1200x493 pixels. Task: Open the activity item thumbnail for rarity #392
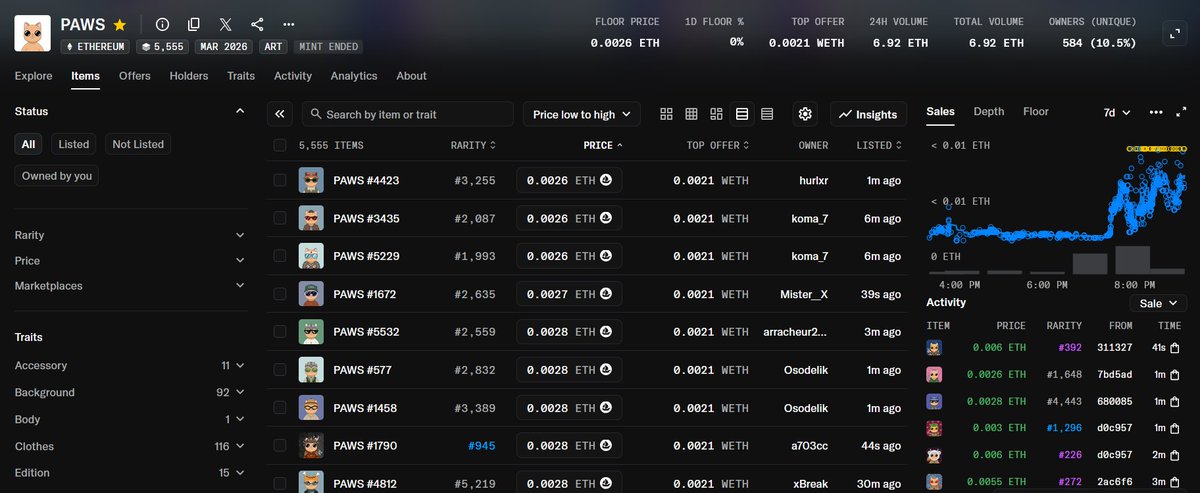click(934, 348)
